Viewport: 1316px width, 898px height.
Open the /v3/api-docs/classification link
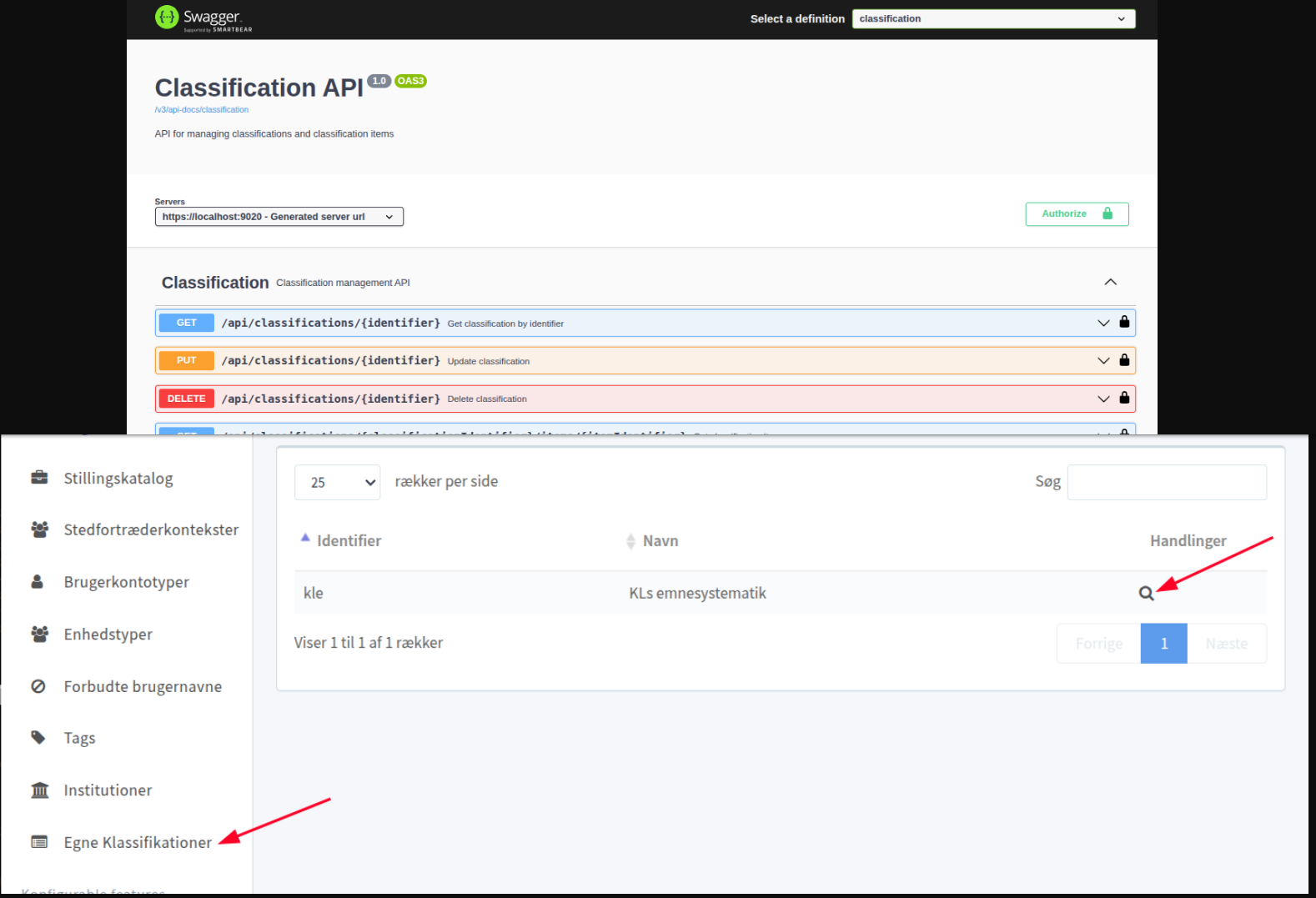point(202,110)
